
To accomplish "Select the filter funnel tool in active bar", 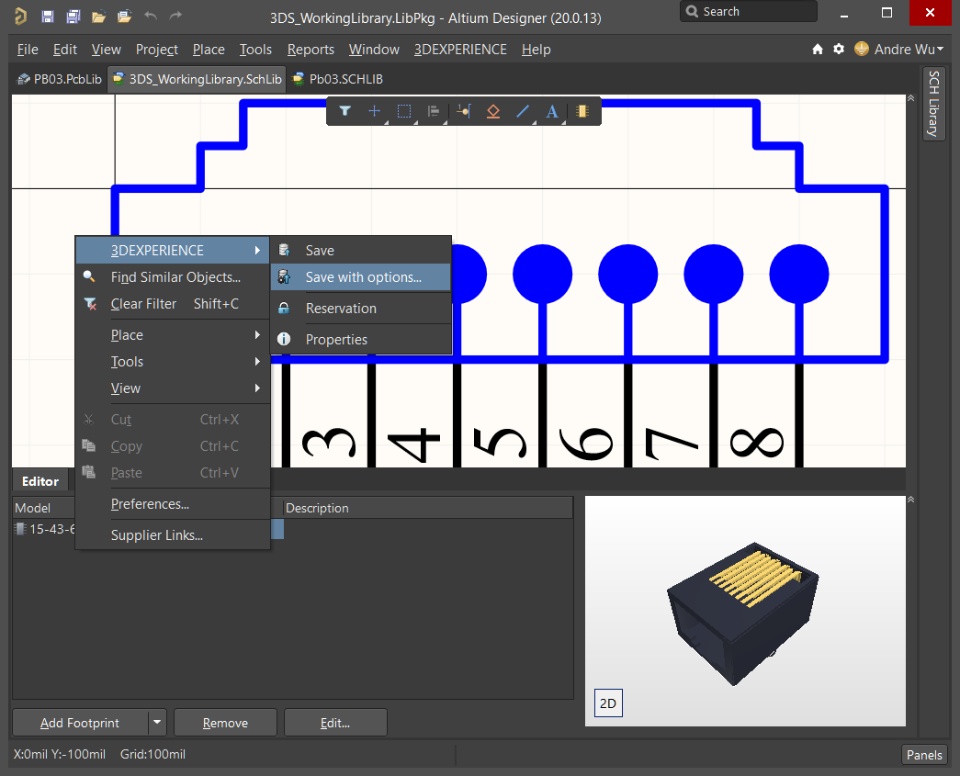I will tap(345, 111).
